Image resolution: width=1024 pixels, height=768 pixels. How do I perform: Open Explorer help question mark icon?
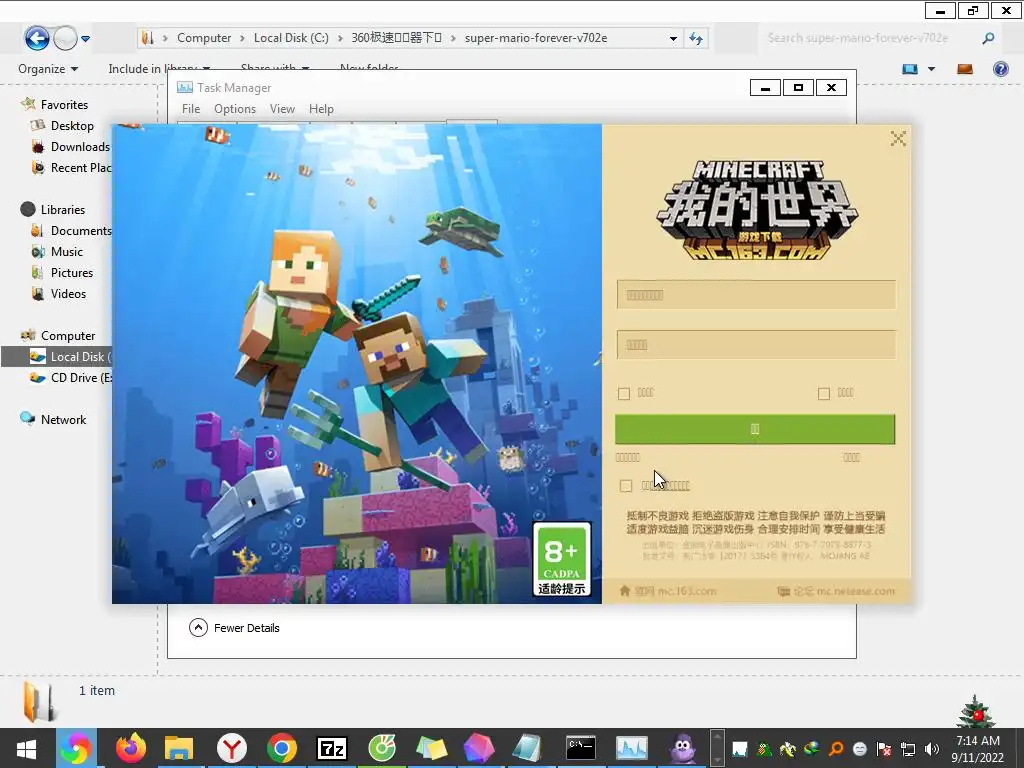(x=1000, y=69)
